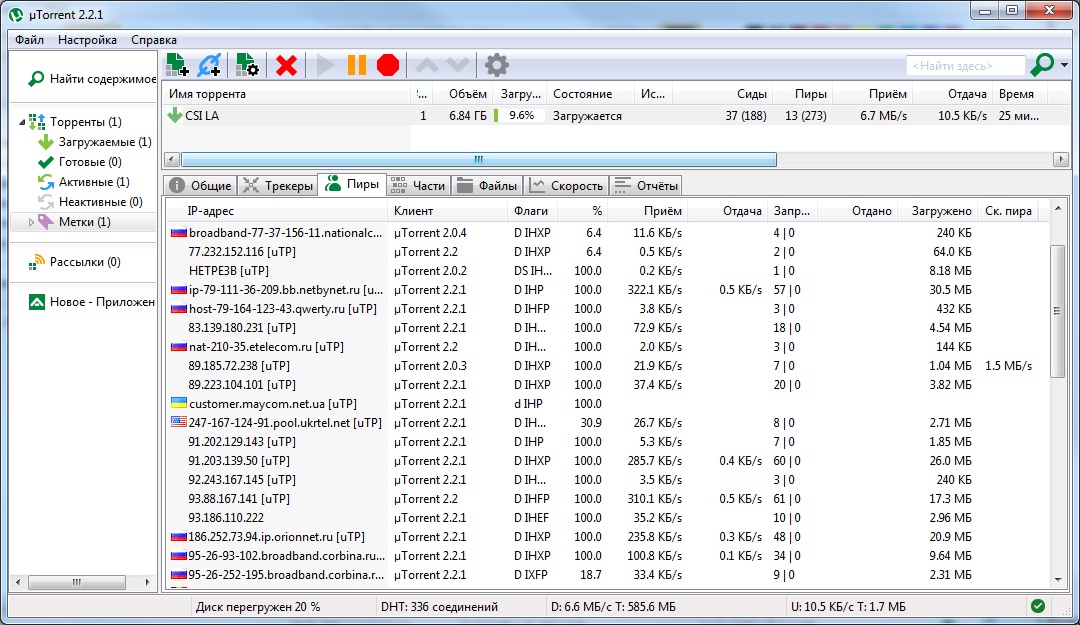Click the Start torrent play icon

point(324,65)
